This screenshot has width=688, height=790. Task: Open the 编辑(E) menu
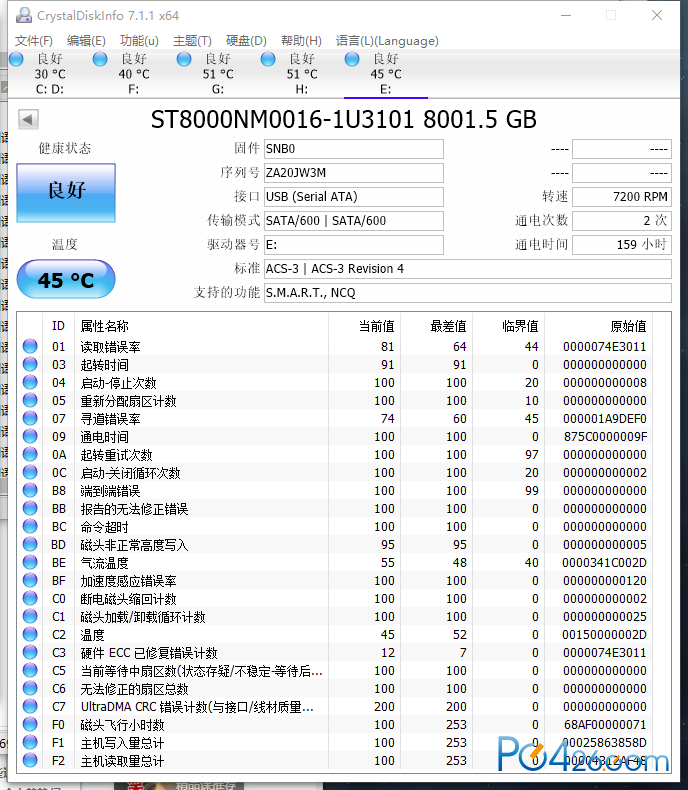(x=86, y=41)
